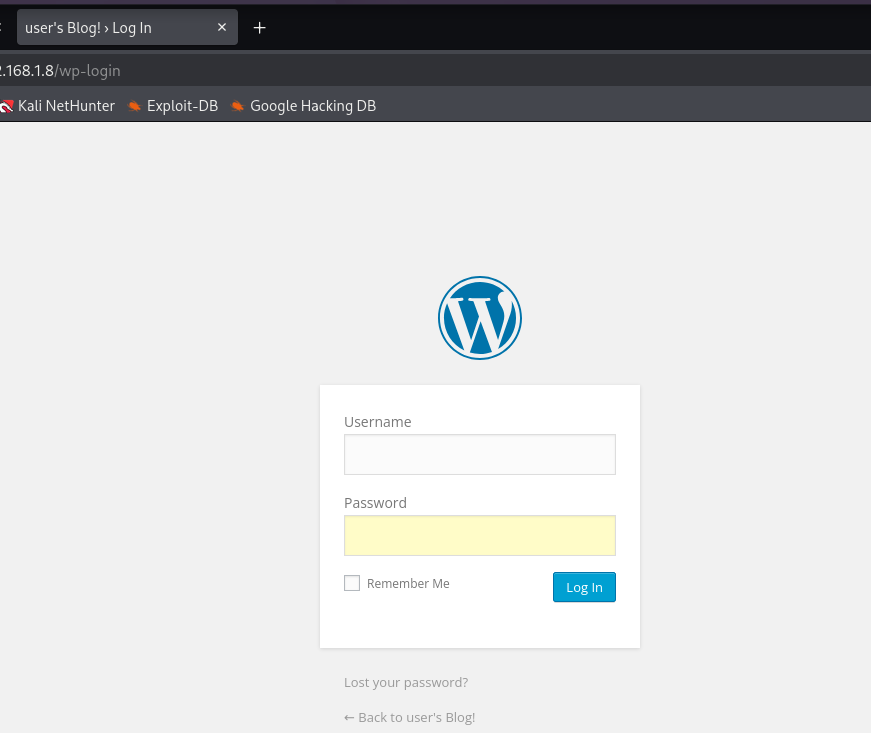Enable the Remember Me checkbox

tap(352, 583)
